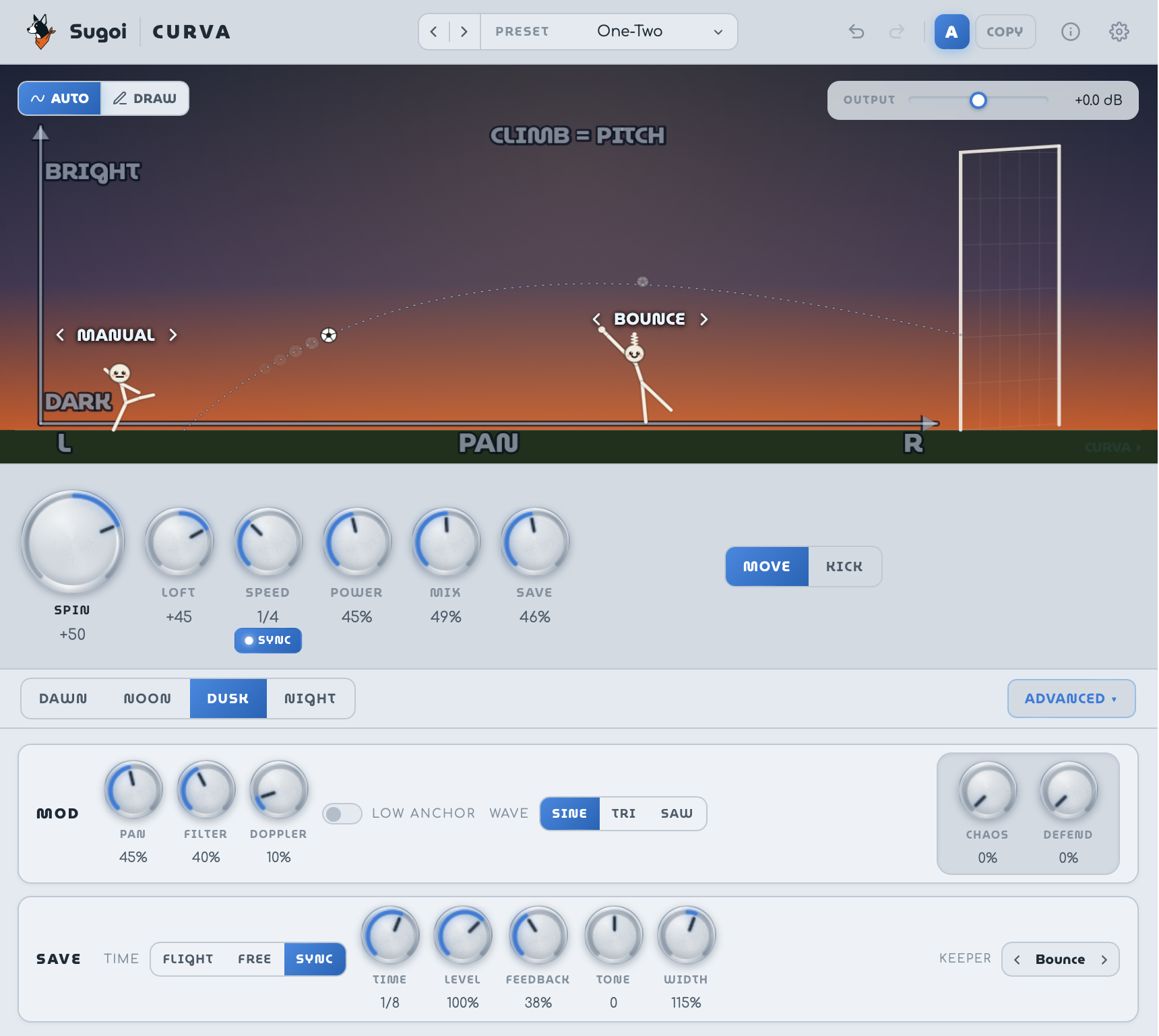Go to the previous preset arrow
The height and width of the screenshot is (1036, 1159).
pyautogui.click(x=434, y=32)
